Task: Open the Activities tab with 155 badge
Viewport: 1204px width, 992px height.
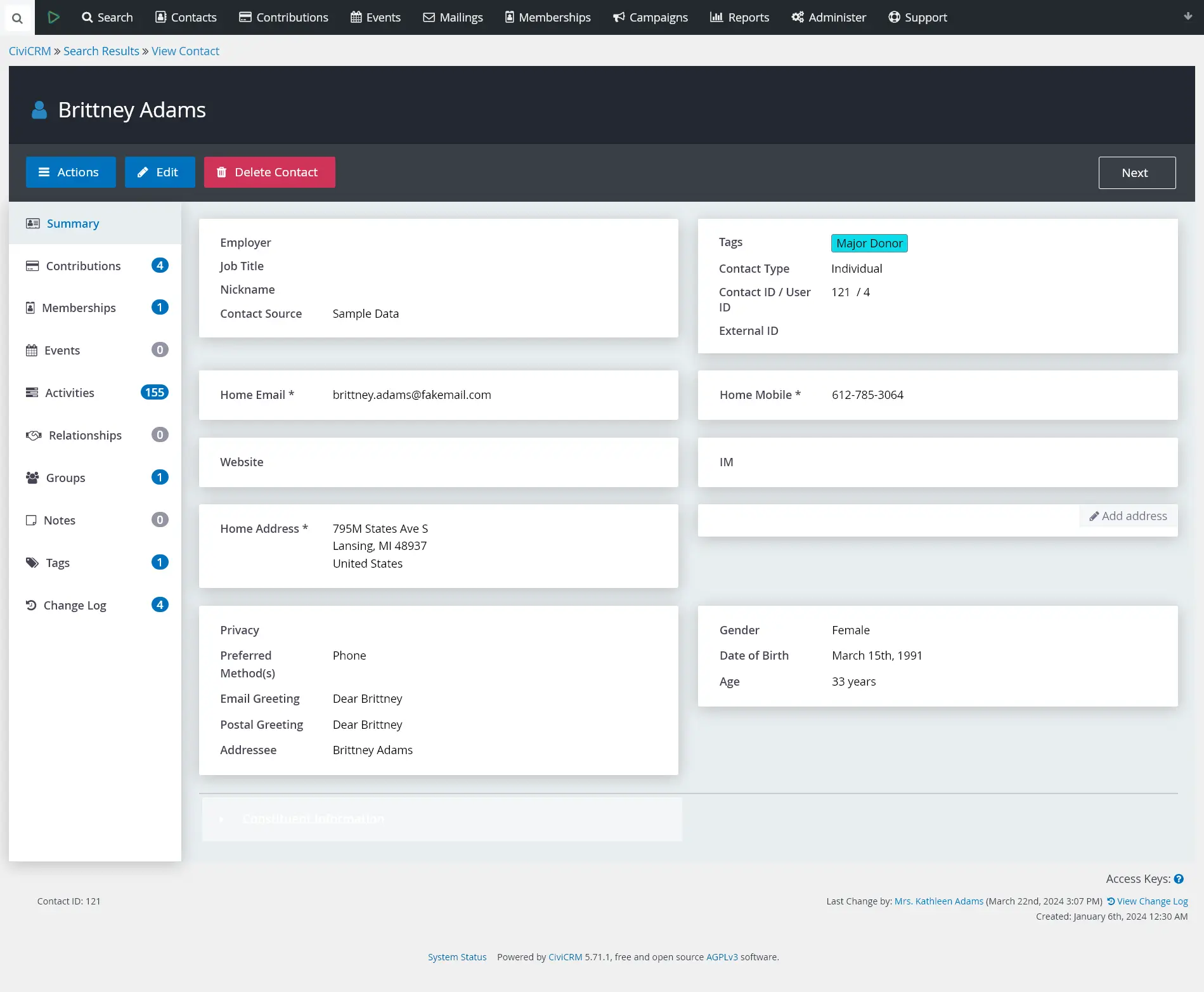Action: pyautogui.click(x=69, y=393)
